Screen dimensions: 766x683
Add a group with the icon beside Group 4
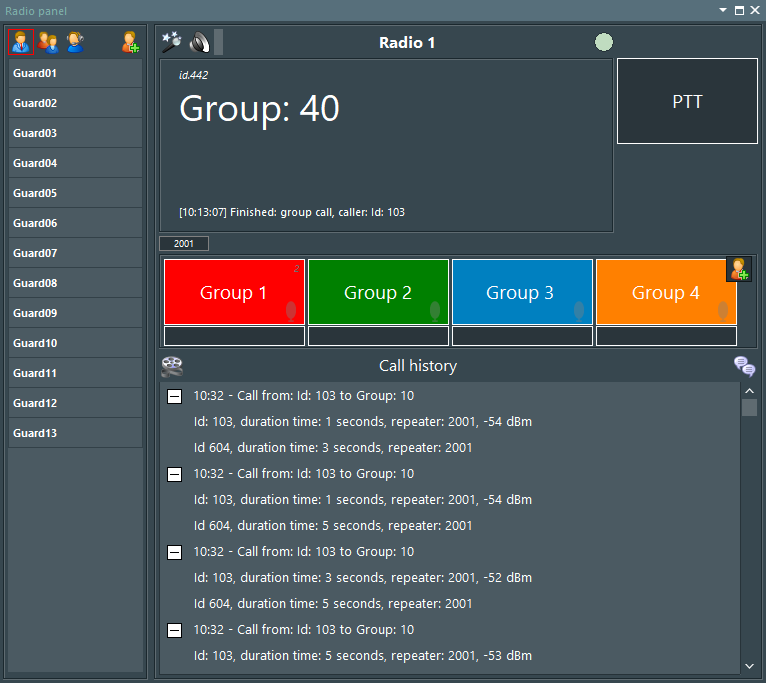click(739, 269)
